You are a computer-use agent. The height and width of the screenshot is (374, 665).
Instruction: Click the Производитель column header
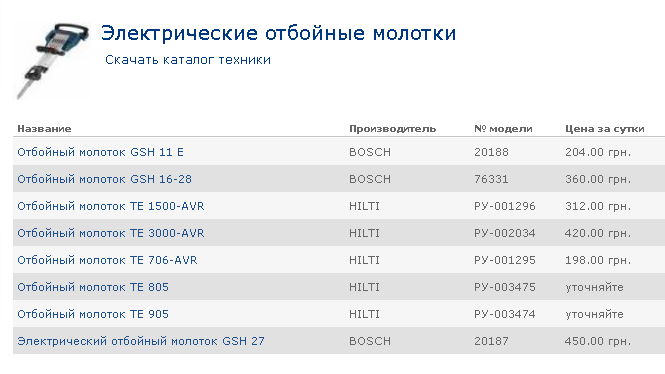point(392,128)
